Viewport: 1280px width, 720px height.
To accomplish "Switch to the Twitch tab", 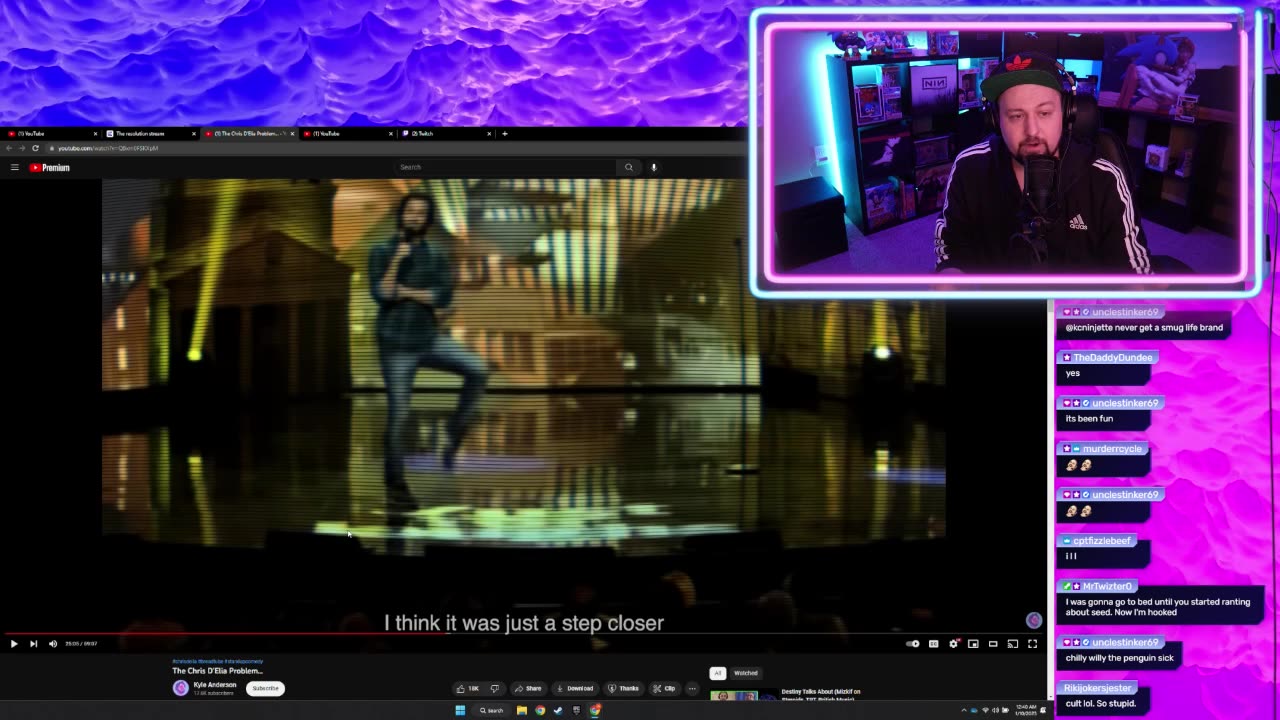I will [x=445, y=133].
